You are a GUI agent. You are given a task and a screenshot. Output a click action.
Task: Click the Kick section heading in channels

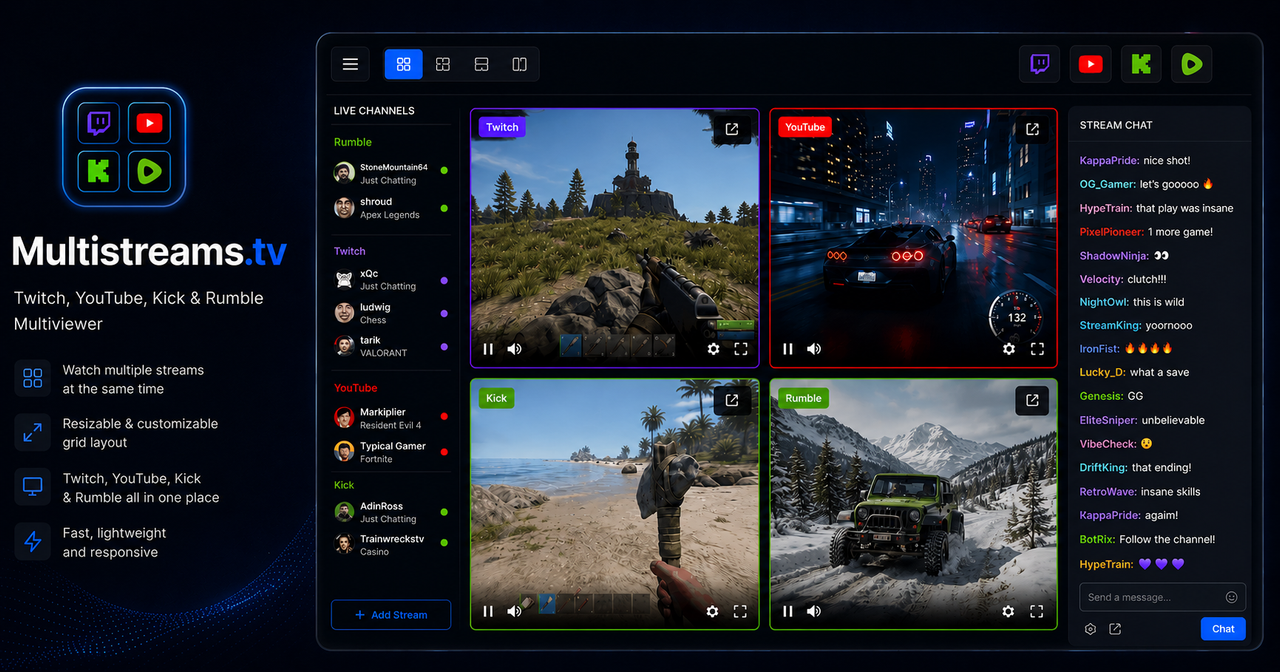tap(344, 485)
